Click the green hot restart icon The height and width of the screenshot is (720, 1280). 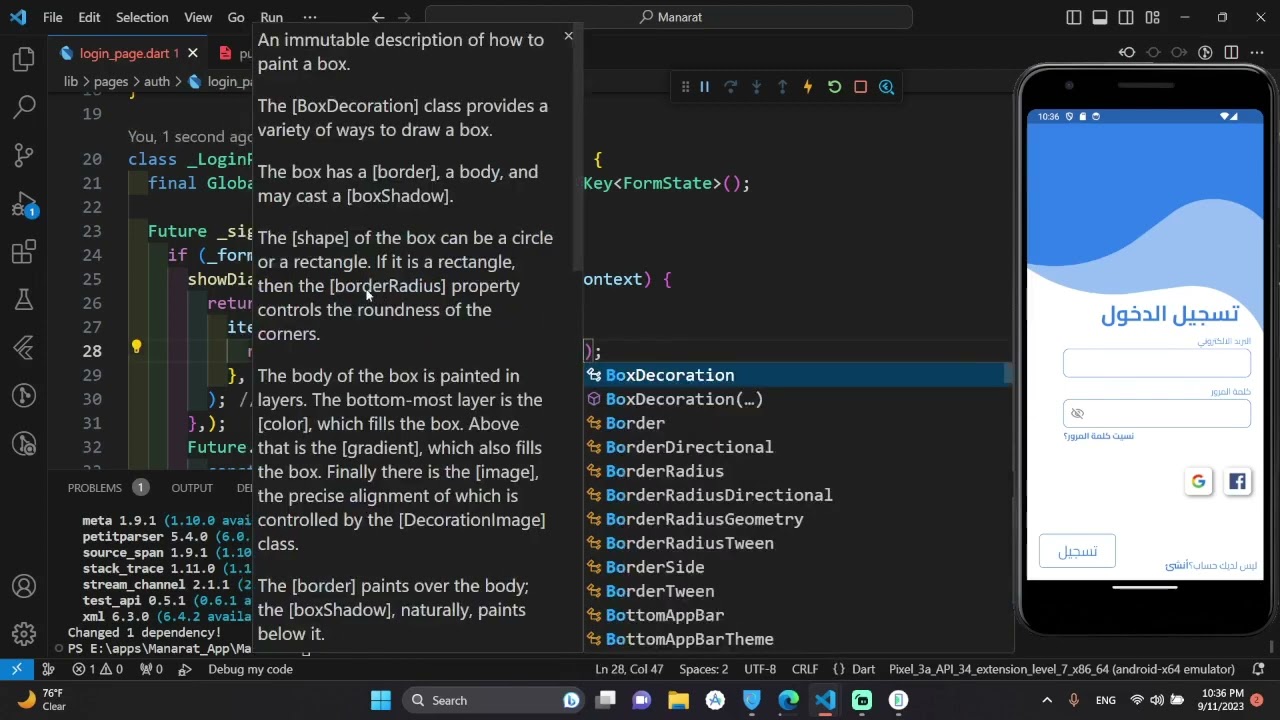click(834, 87)
